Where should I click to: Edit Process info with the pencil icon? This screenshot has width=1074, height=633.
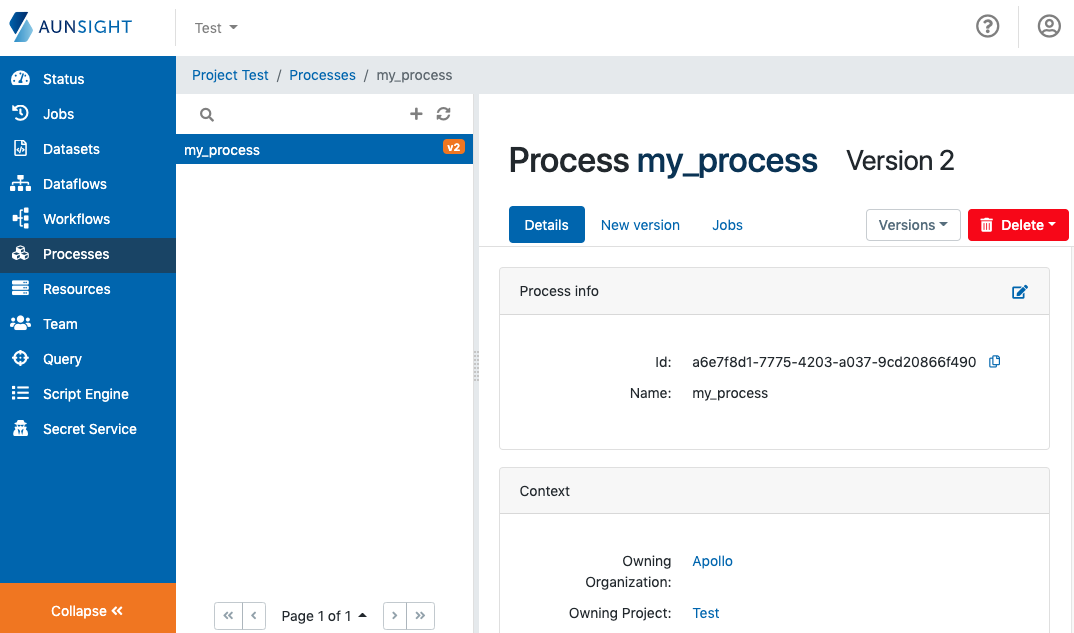1019,292
